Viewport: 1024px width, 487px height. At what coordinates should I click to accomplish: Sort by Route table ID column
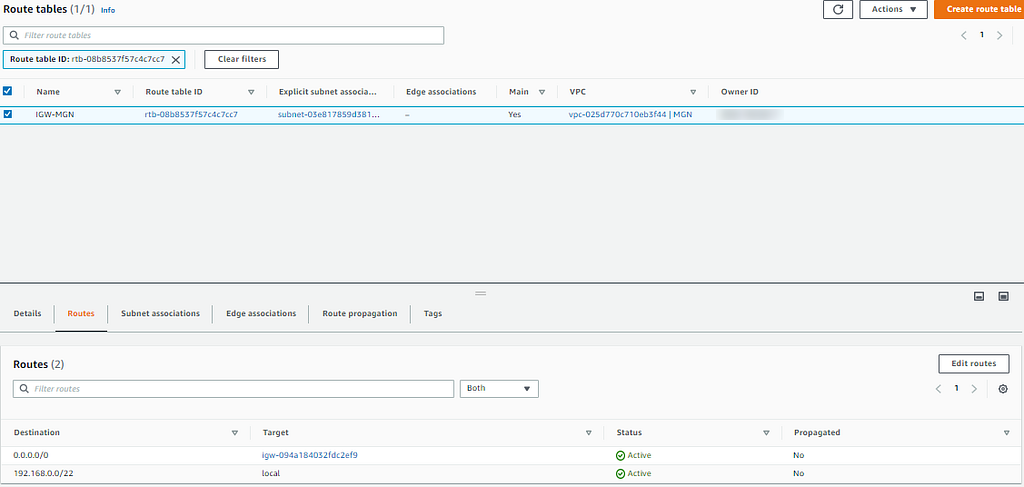[251, 92]
